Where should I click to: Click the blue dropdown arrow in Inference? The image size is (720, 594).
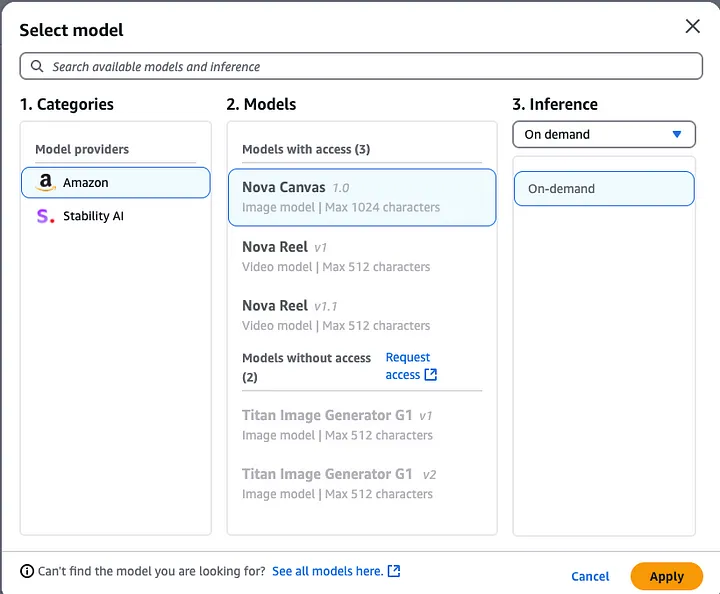676,134
